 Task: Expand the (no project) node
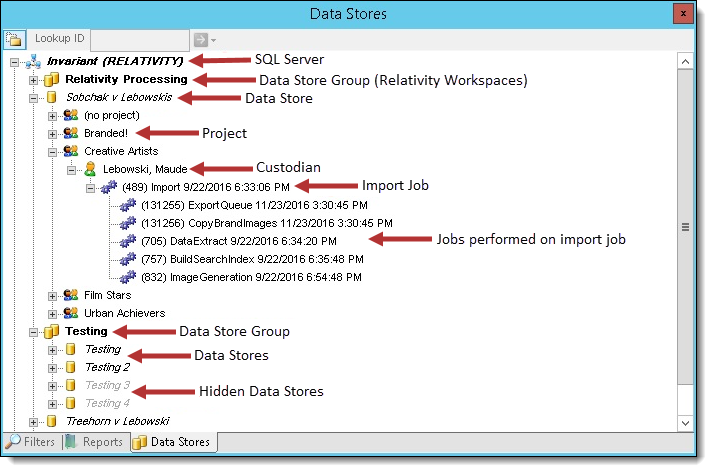[x=52, y=116]
